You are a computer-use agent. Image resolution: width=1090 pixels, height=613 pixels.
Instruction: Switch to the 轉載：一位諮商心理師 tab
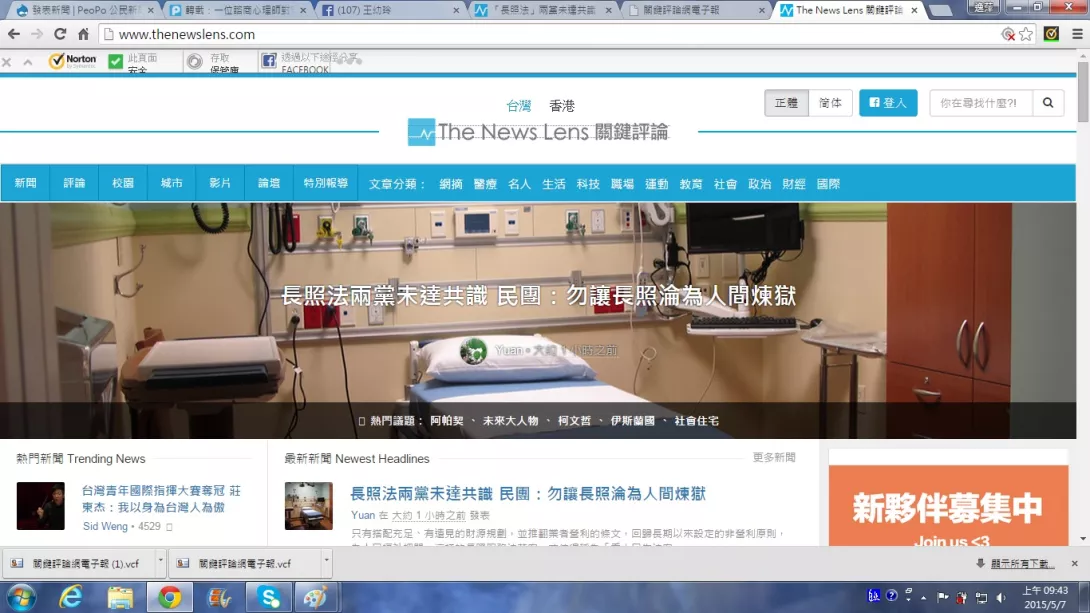(238, 10)
